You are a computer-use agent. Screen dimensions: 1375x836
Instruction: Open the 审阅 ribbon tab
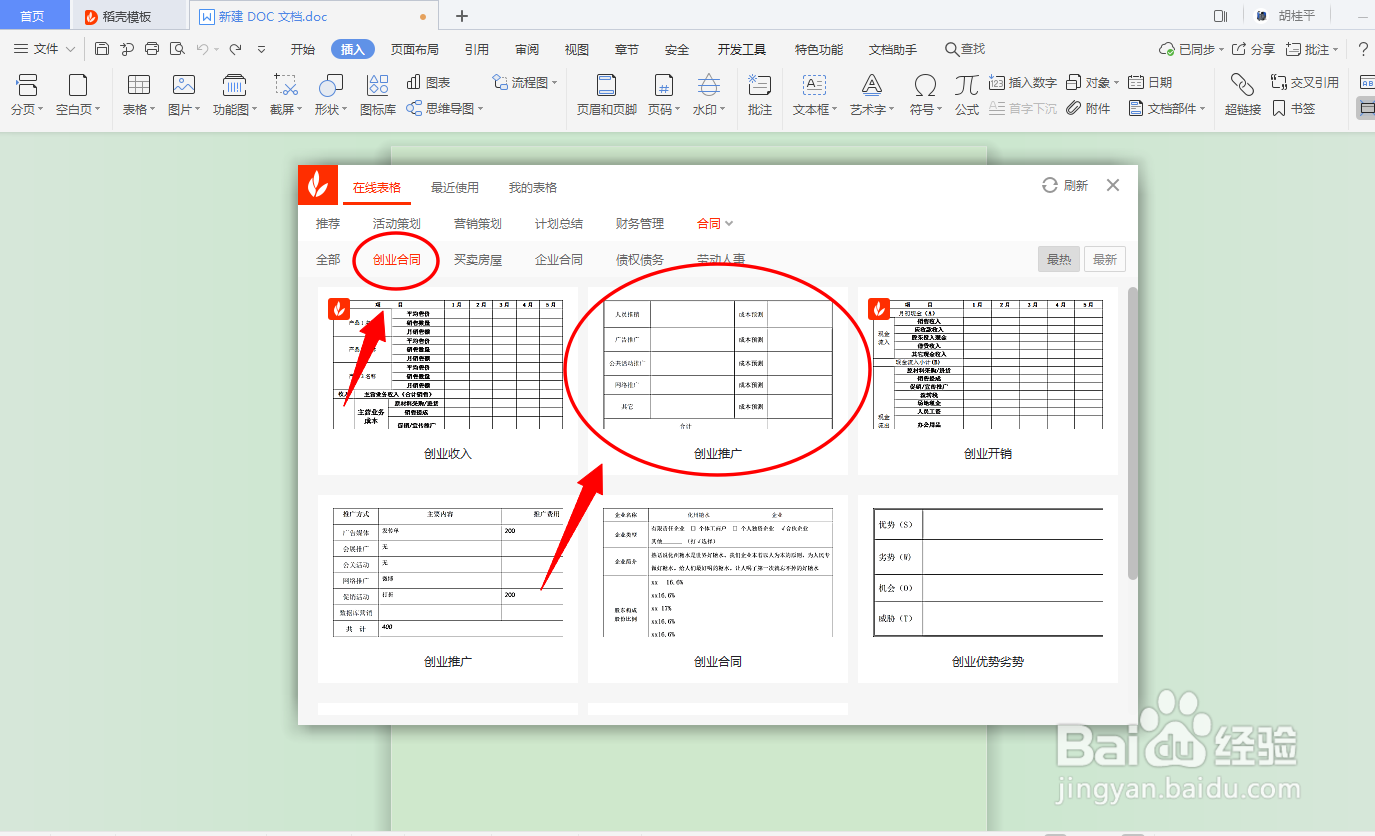pyautogui.click(x=527, y=49)
